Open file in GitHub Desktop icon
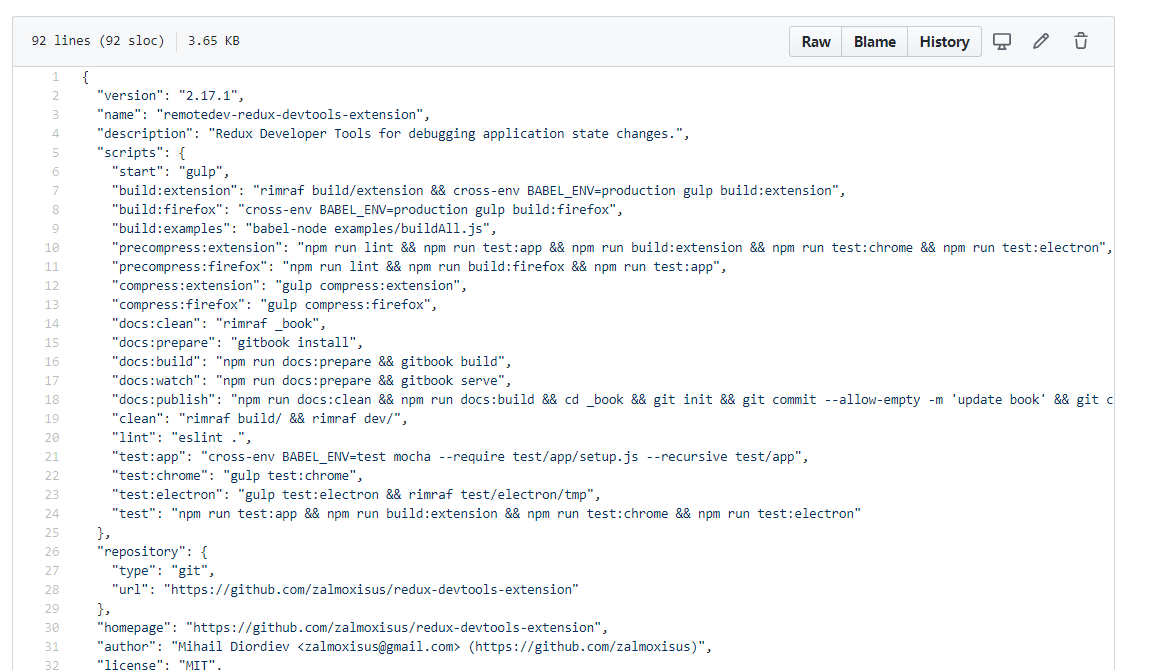Screen dimensions: 1160x670 pyautogui.click(x=1002, y=41)
